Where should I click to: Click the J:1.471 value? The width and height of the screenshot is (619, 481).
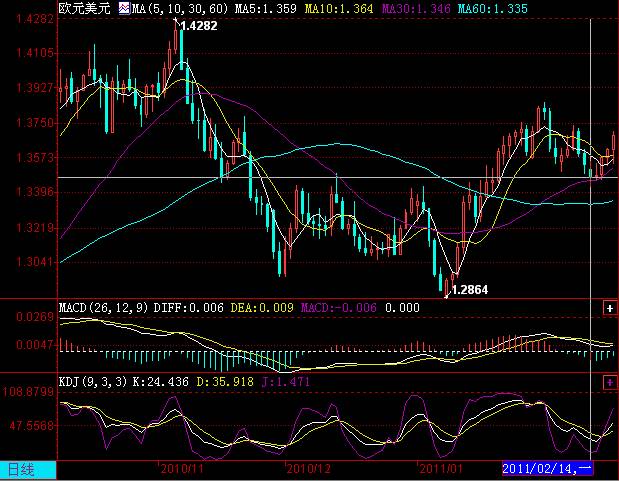coord(286,381)
